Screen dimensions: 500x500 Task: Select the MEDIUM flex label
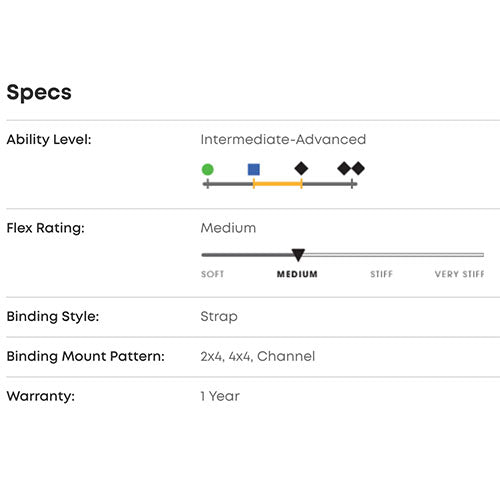click(297, 274)
